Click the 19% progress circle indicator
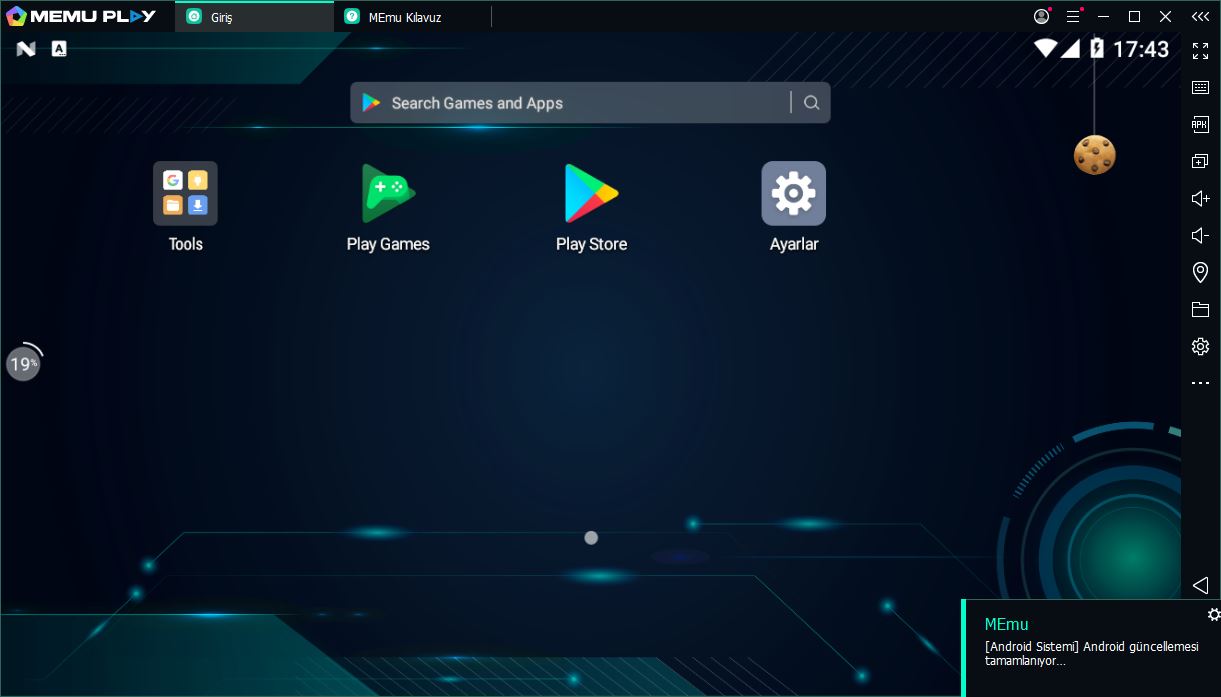Screen dimensions: 1221x697 coord(23,364)
